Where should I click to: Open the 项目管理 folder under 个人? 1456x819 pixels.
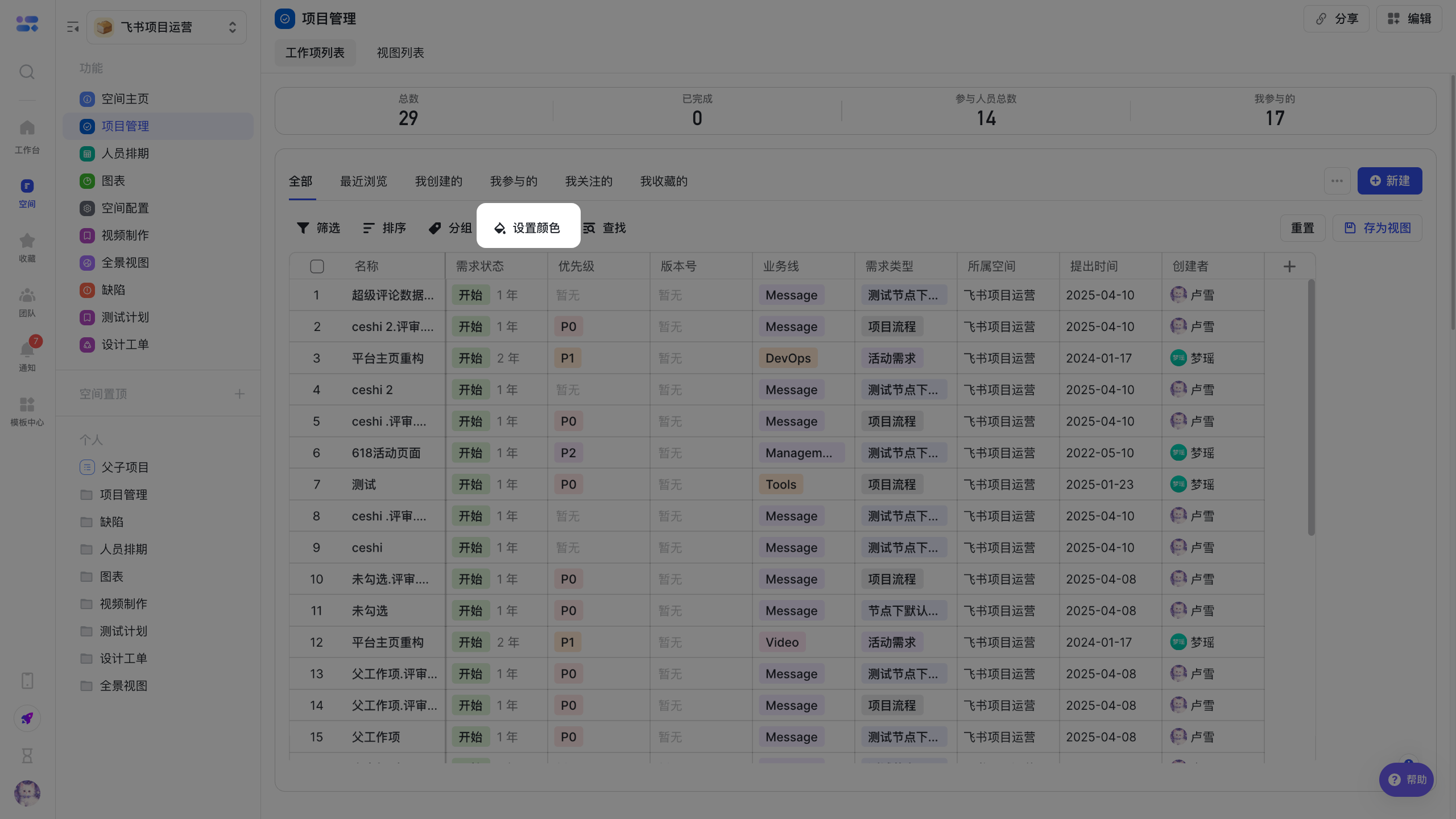[x=158, y=495]
